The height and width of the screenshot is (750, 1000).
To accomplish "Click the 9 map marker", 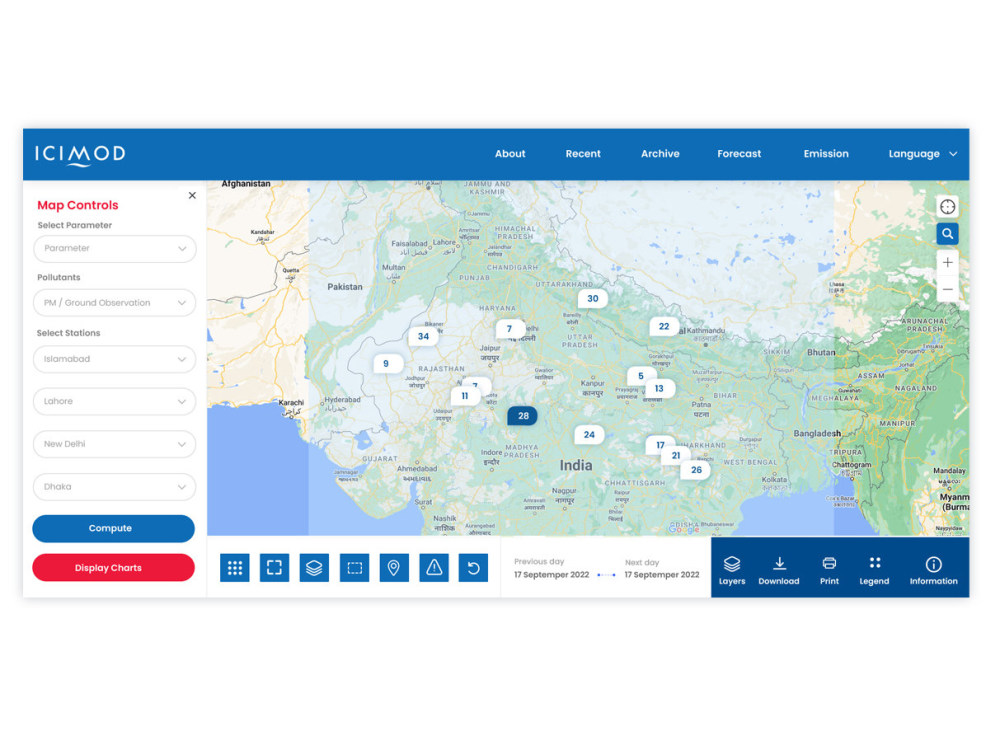I will (386, 364).
